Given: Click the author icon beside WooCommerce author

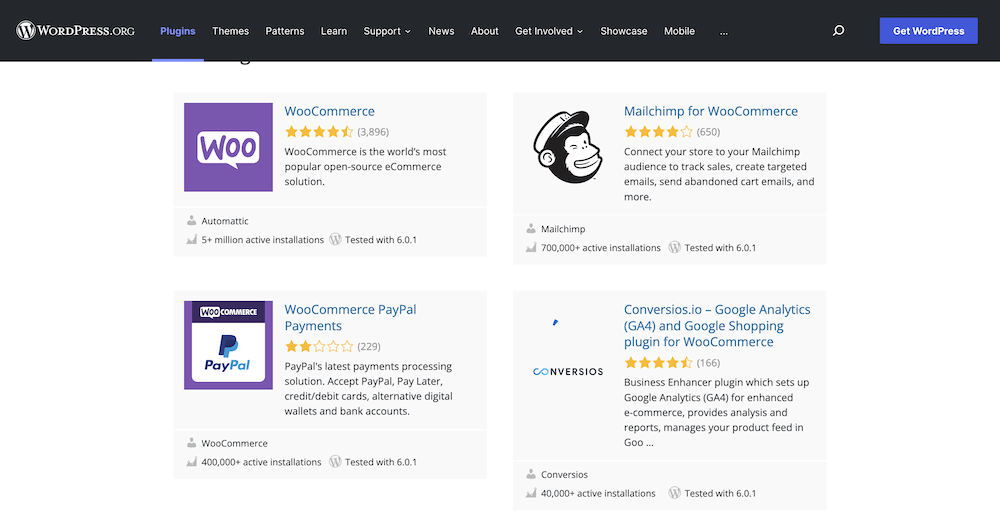Looking at the screenshot, I should click(191, 443).
